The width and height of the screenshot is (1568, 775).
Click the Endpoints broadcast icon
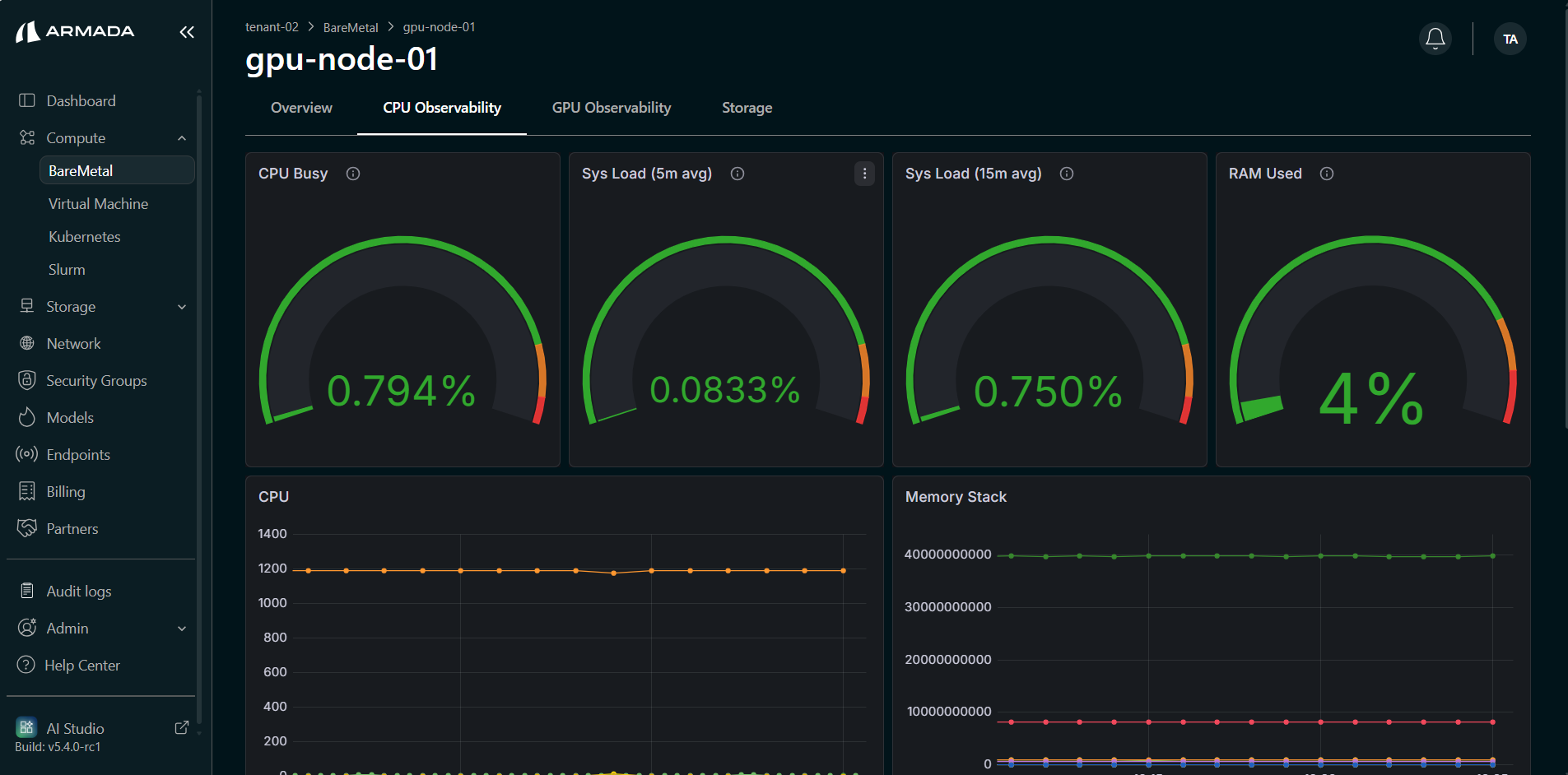[27, 454]
